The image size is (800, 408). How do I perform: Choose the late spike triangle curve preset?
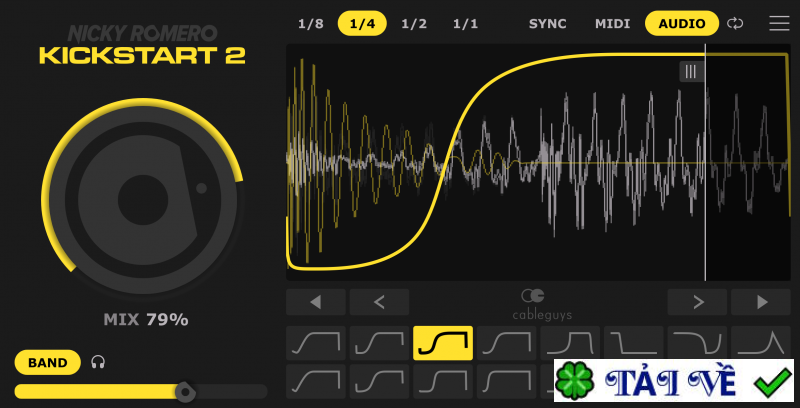pos(761,343)
